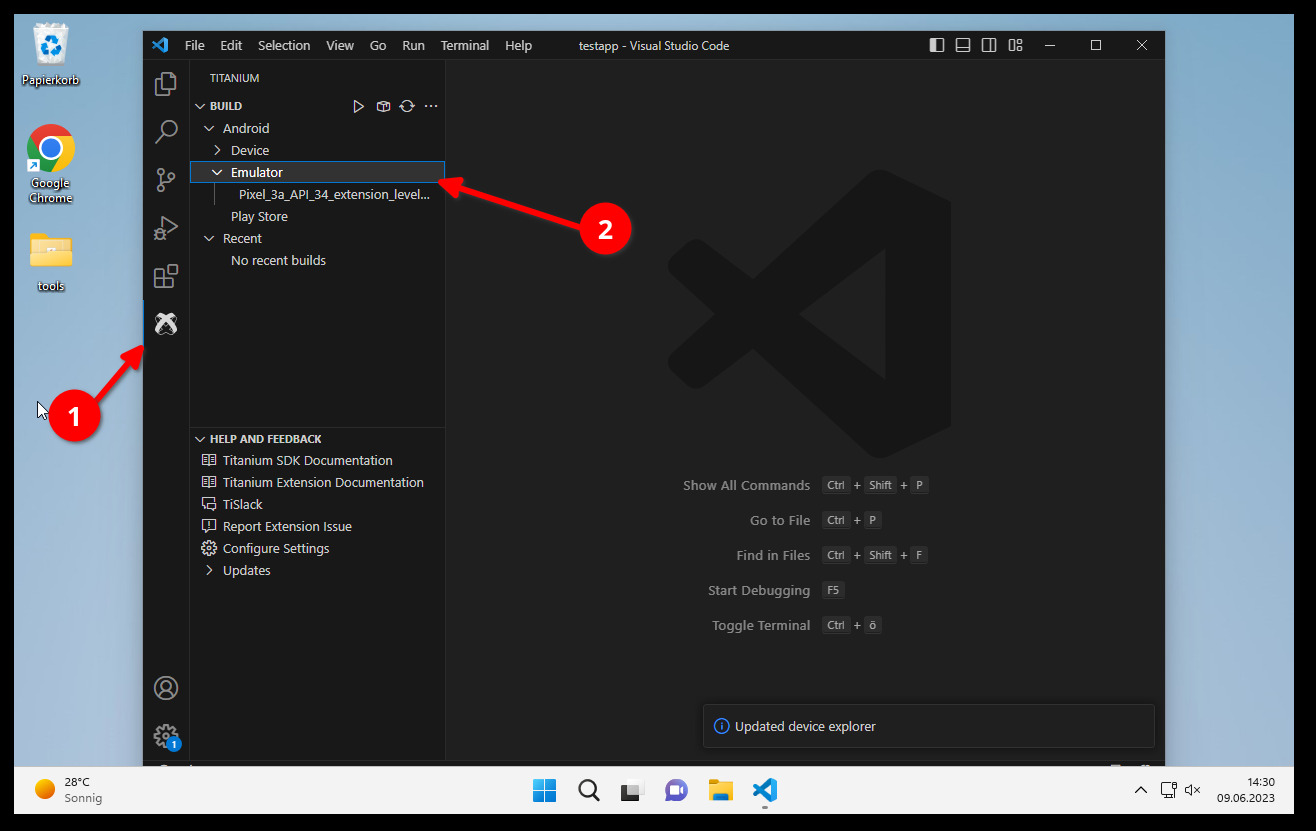Click the 'Updated device explorer' notification
Viewport: 1316px width, 831px height.
tap(929, 726)
